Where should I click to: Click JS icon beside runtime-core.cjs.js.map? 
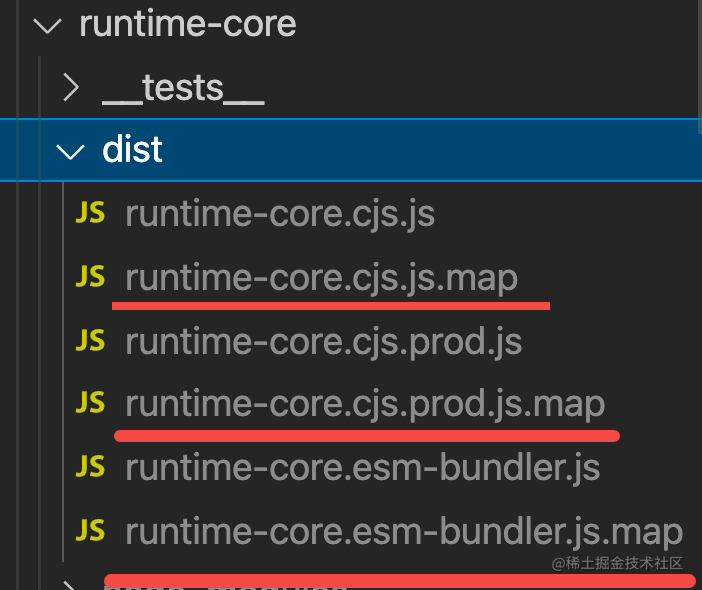(90, 277)
